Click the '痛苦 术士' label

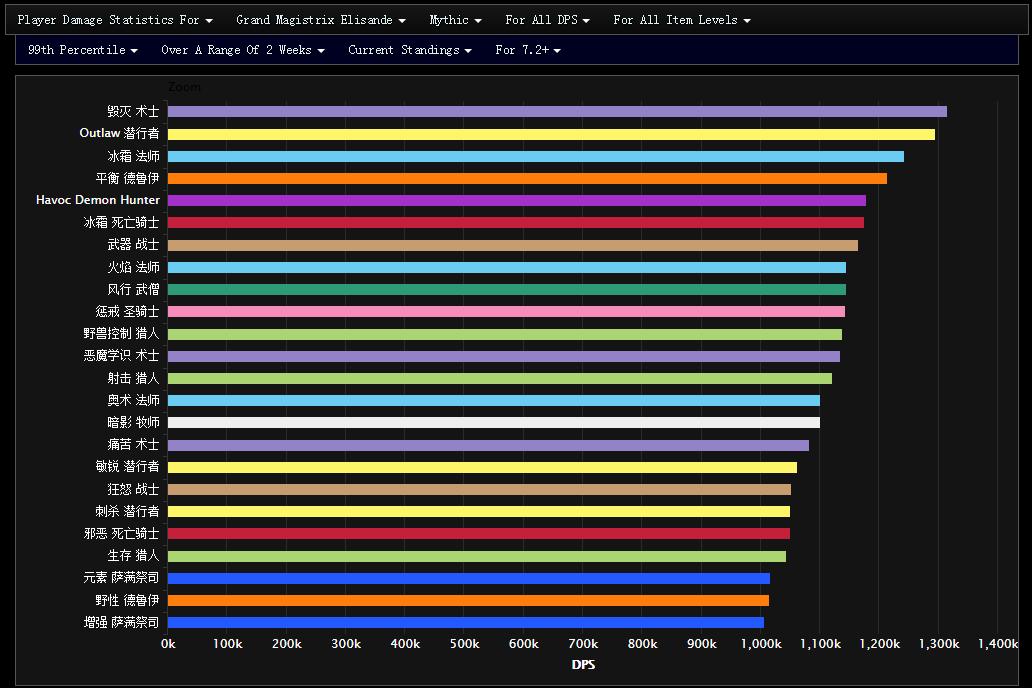134,444
